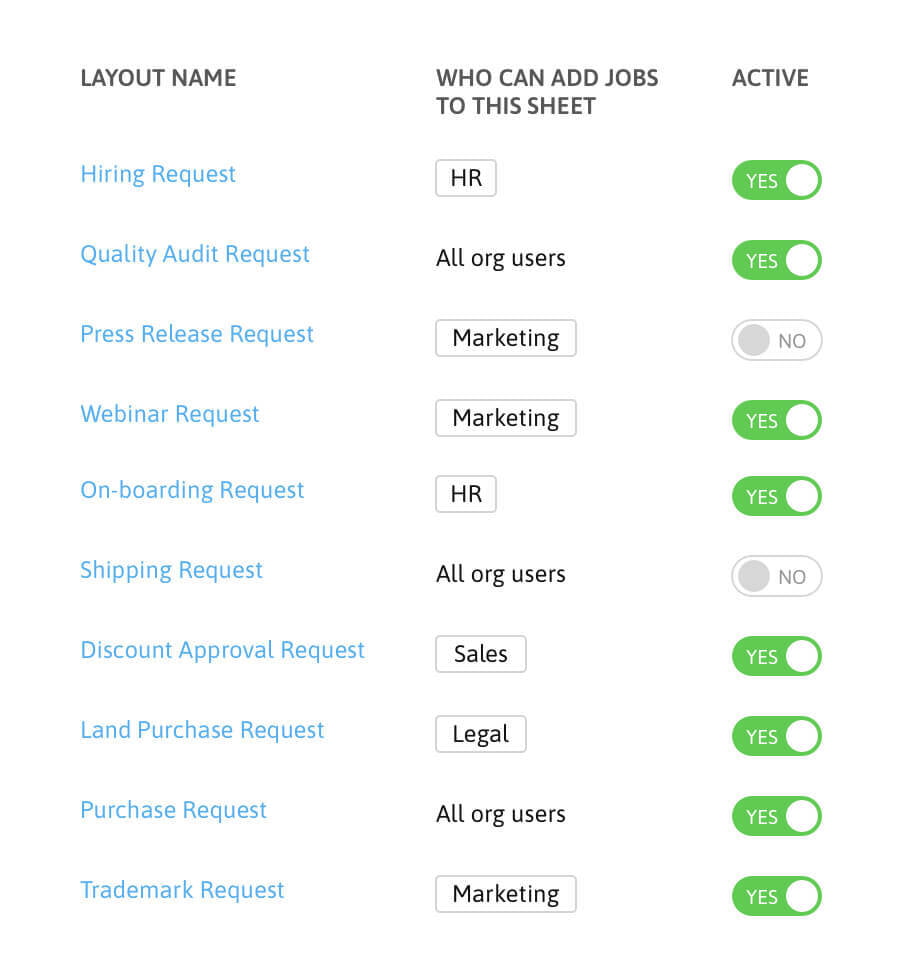
Task: Open the Trademark Request layout
Action: point(182,891)
